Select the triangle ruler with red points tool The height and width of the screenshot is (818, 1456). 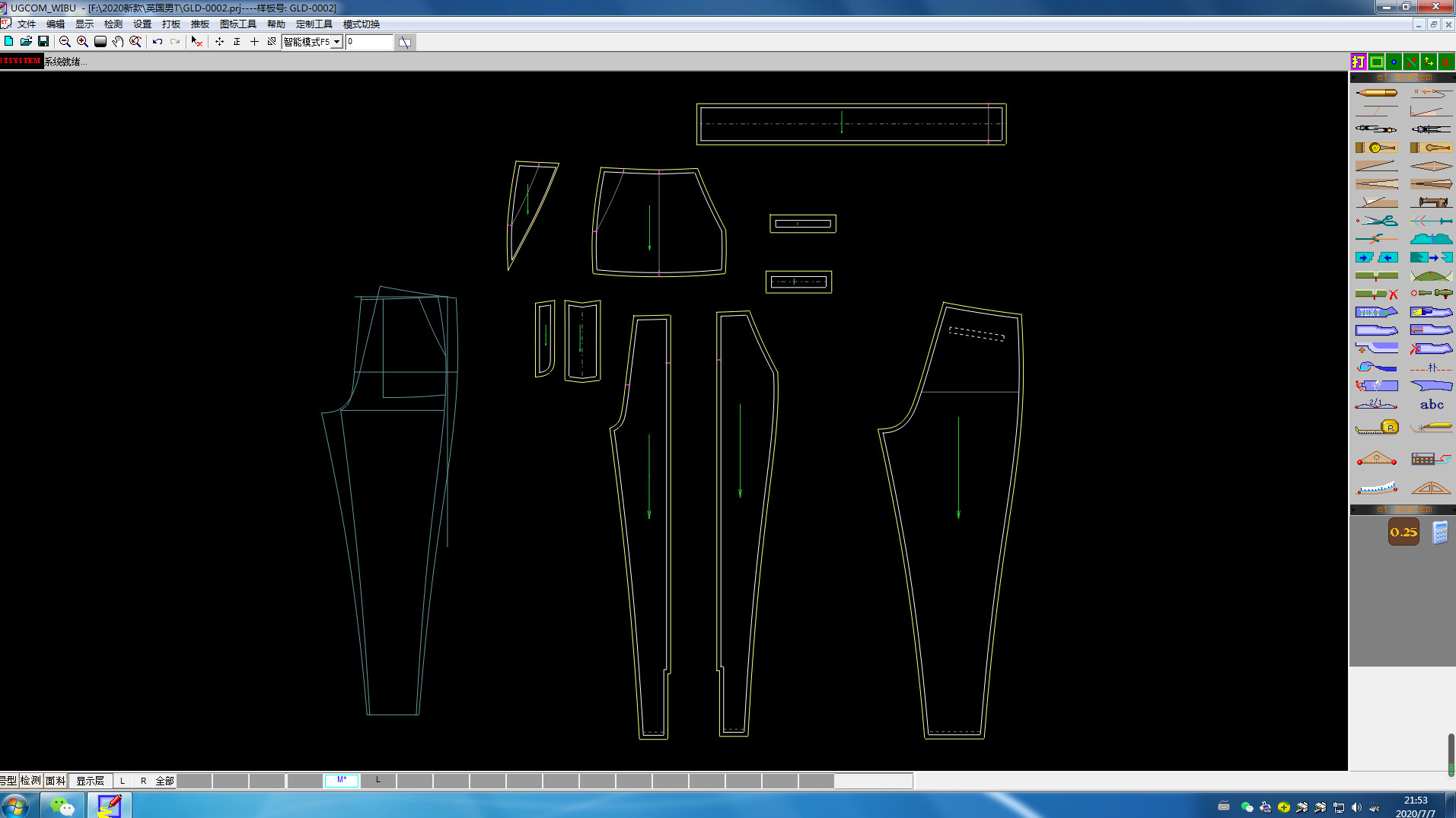point(1376,459)
